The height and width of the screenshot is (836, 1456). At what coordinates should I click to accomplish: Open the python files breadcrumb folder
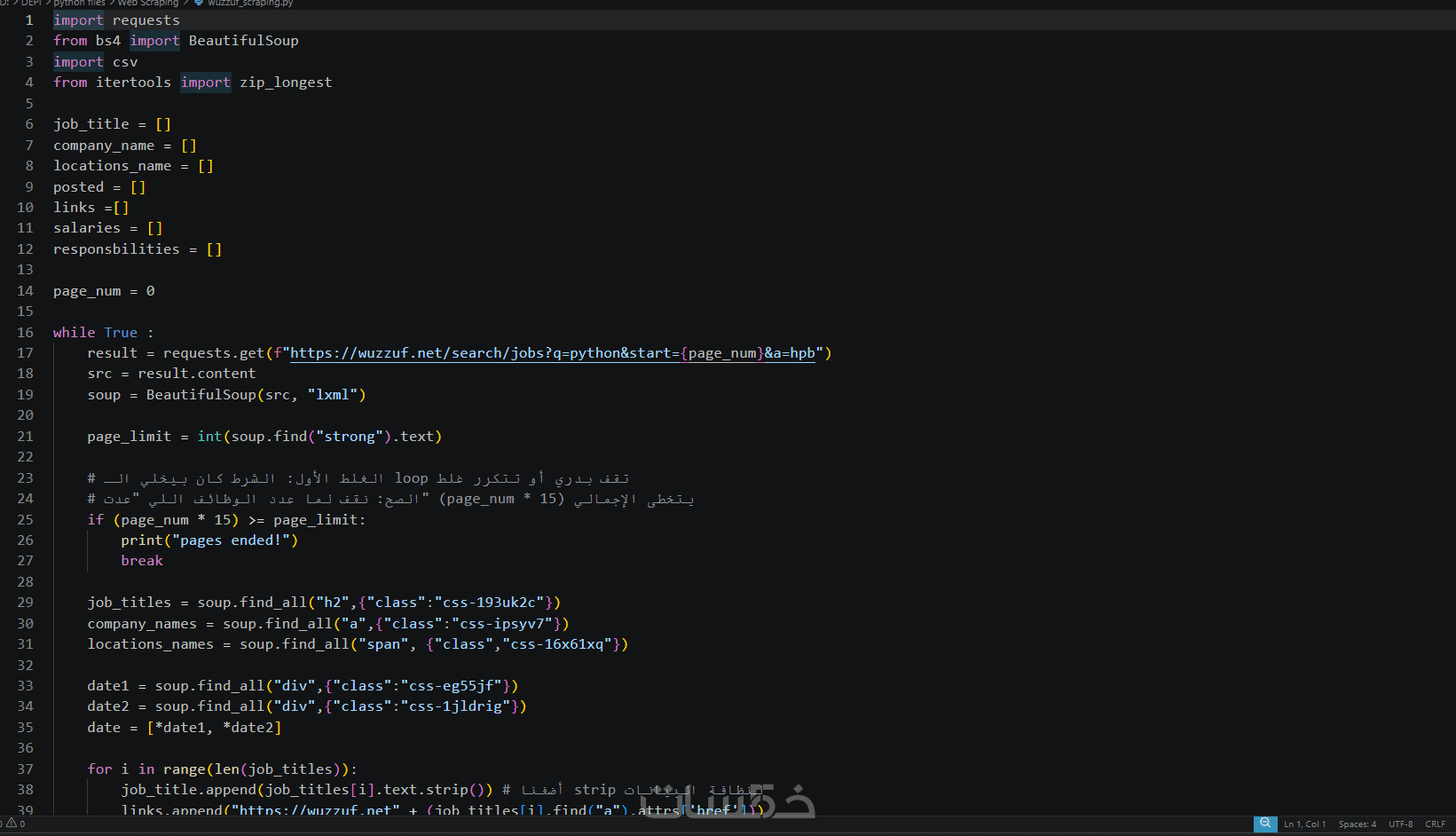(x=79, y=3)
